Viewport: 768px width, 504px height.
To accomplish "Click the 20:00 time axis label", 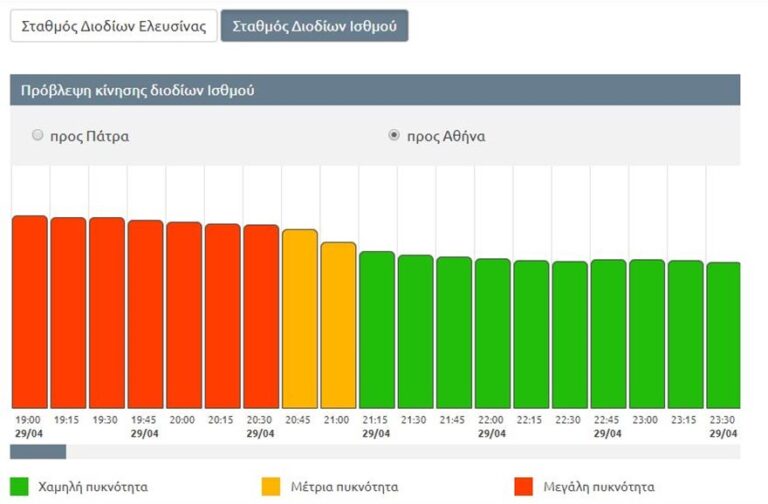I will pyautogui.click(x=183, y=422).
